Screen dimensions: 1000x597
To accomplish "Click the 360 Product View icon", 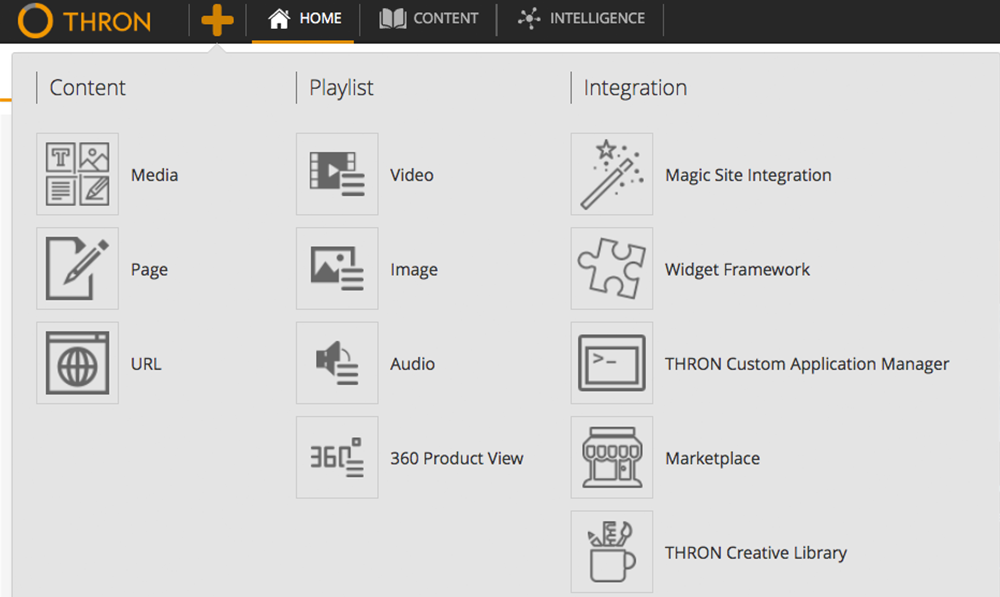I will tap(337, 457).
